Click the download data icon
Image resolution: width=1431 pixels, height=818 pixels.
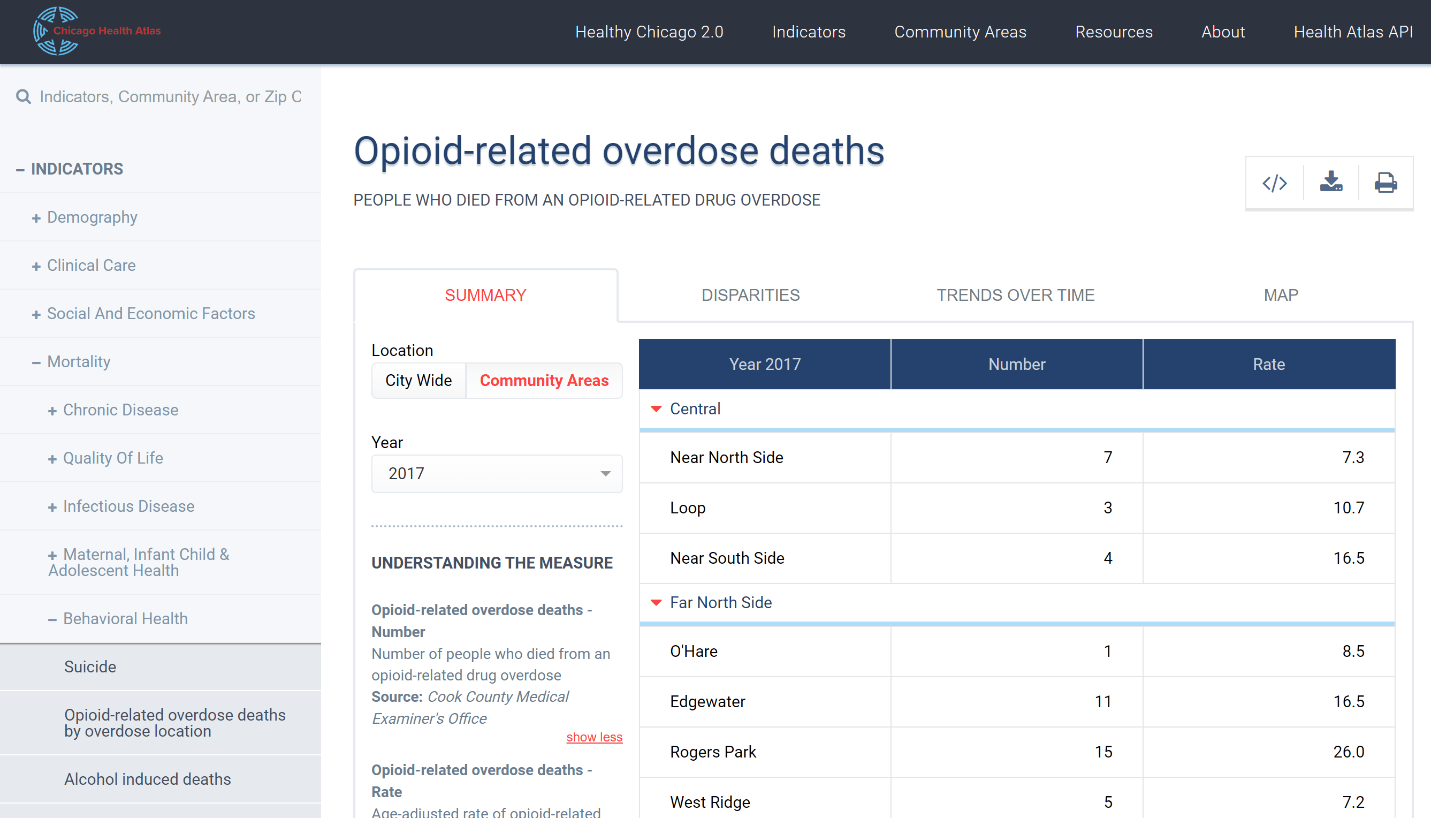pyautogui.click(x=1331, y=182)
